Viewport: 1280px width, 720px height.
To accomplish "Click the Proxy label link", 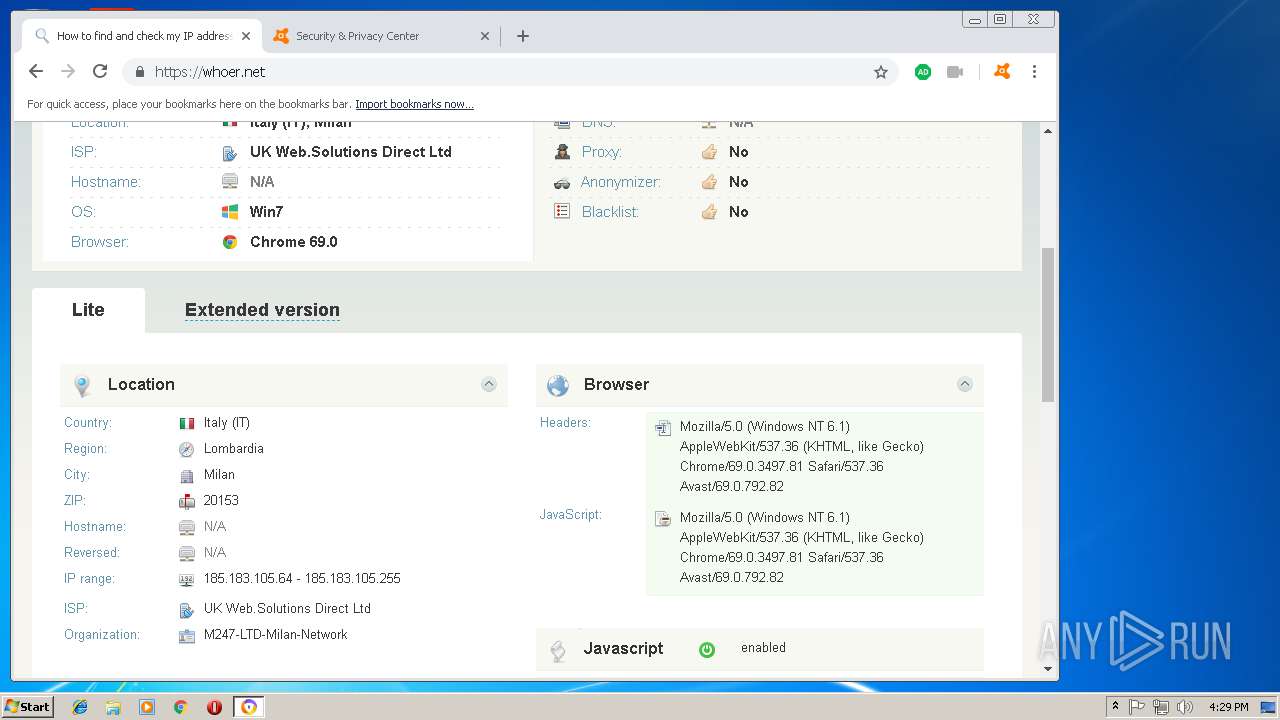I will pyautogui.click(x=602, y=152).
